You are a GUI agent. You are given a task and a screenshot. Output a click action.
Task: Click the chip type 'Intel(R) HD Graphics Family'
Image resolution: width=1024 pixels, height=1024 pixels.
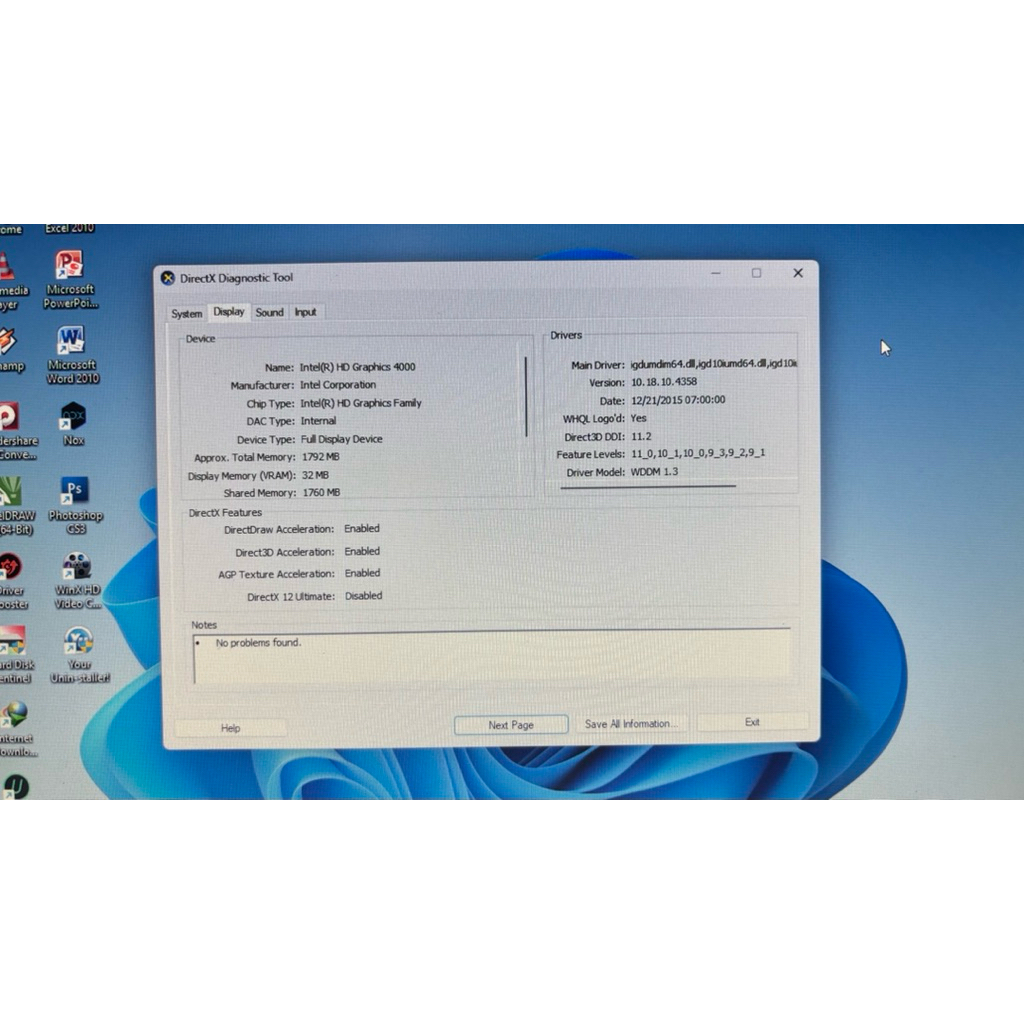[x=360, y=403]
